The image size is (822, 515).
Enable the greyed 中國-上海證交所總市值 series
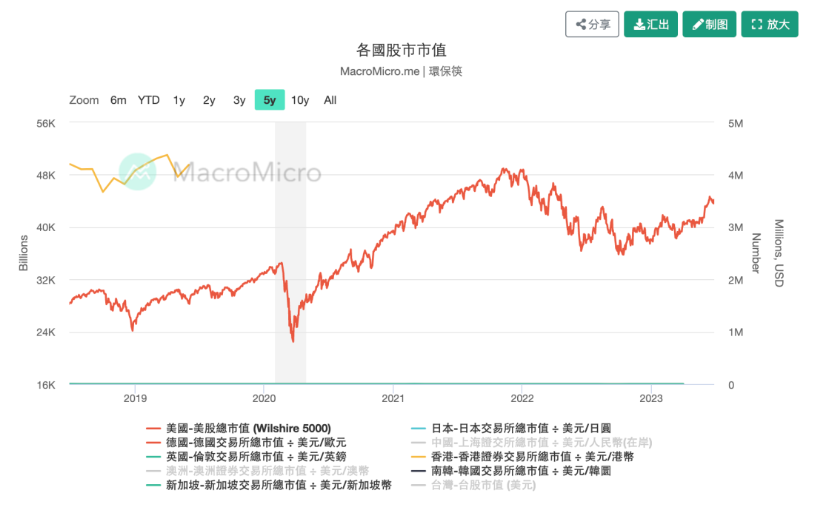click(x=532, y=443)
